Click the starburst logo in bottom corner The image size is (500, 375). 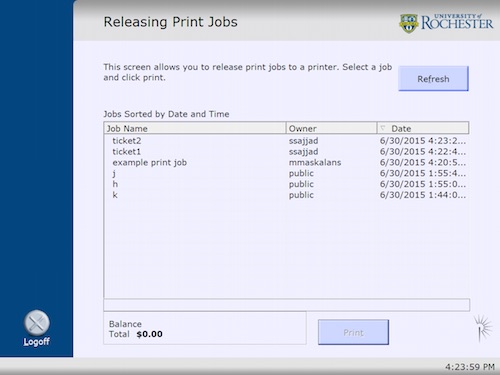483,328
